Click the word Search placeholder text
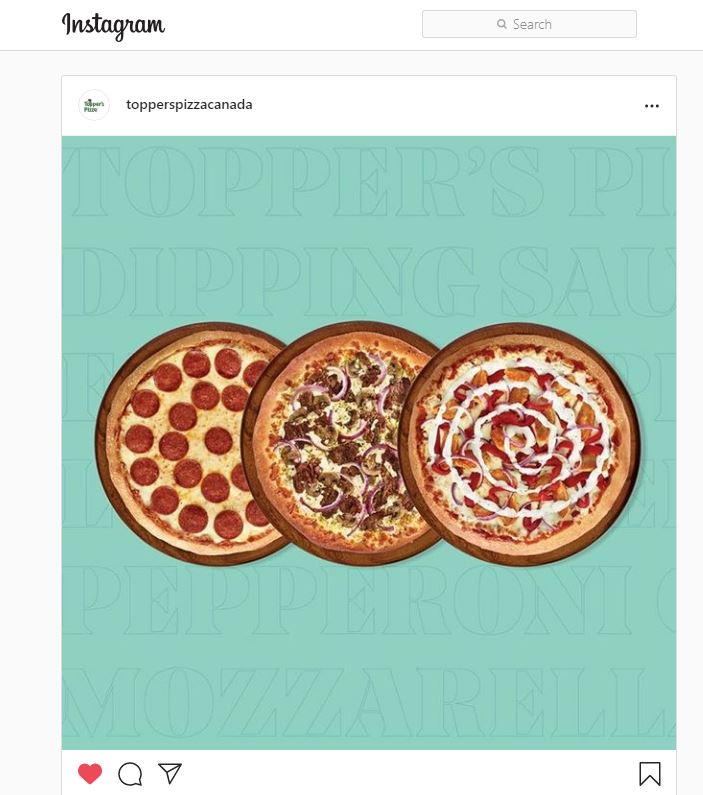The width and height of the screenshot is (703, 795). pos(532,24)
